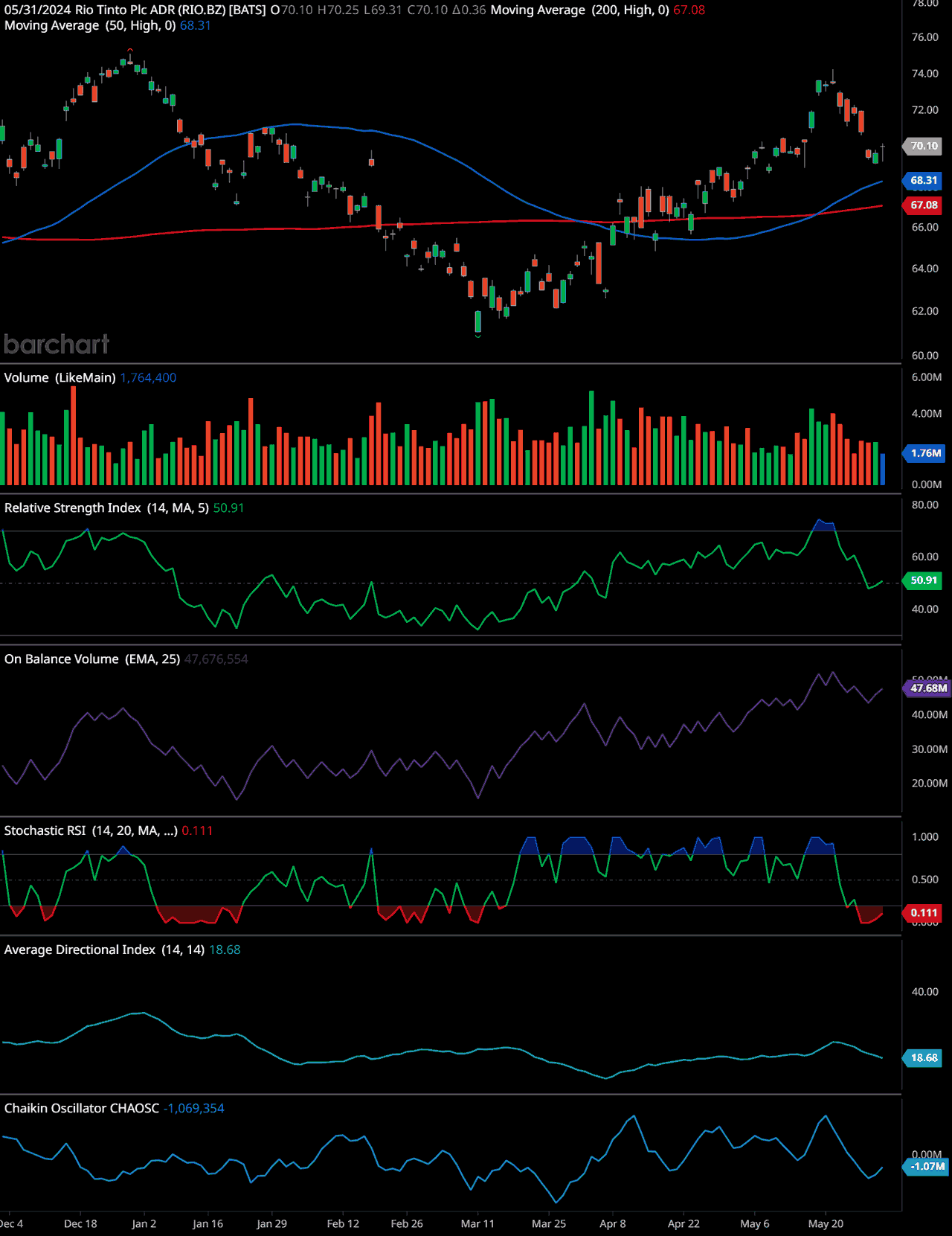Image resolution: width=952 pixels, height=1236 pixels.
Task: Click the 76.00 price axis label
Action: tap(925, 37)
